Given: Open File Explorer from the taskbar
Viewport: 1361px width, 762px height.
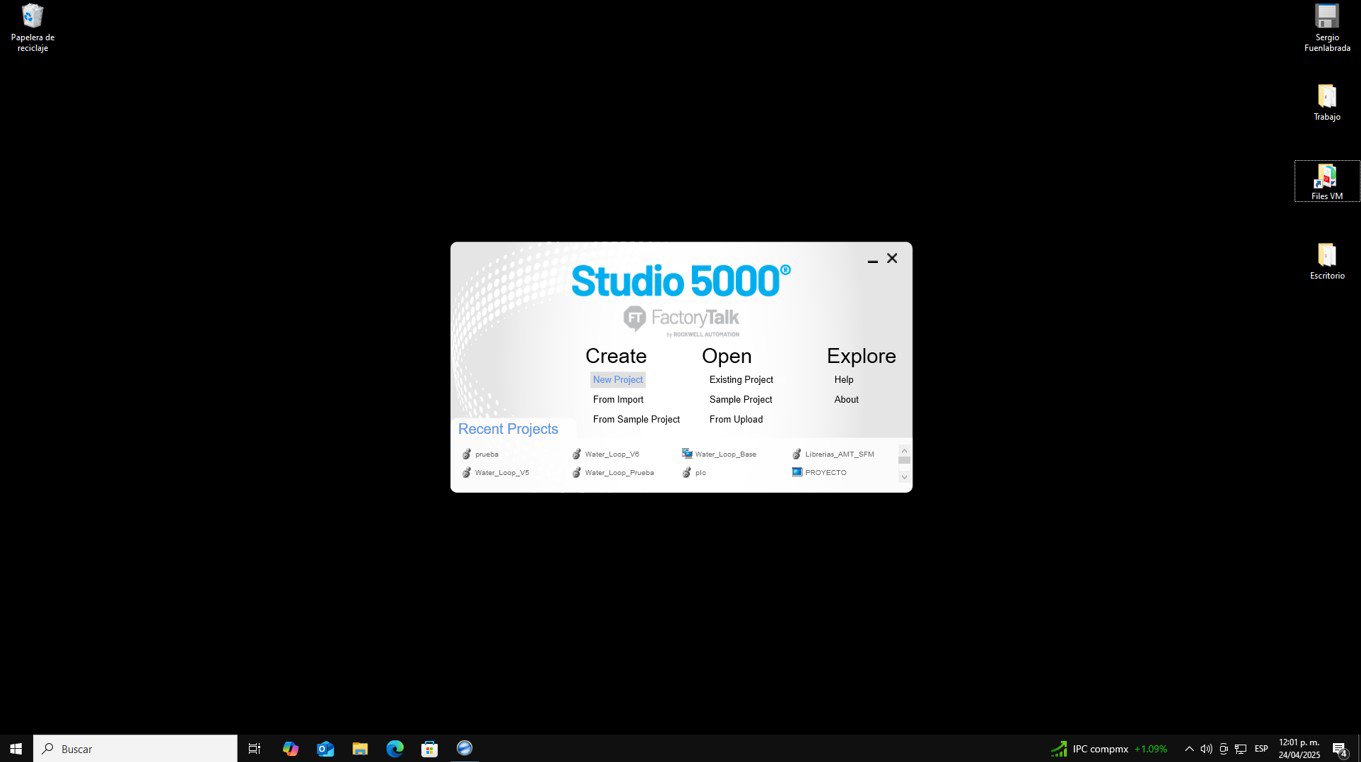Looking at the screenshot, I should pos(360,748).
